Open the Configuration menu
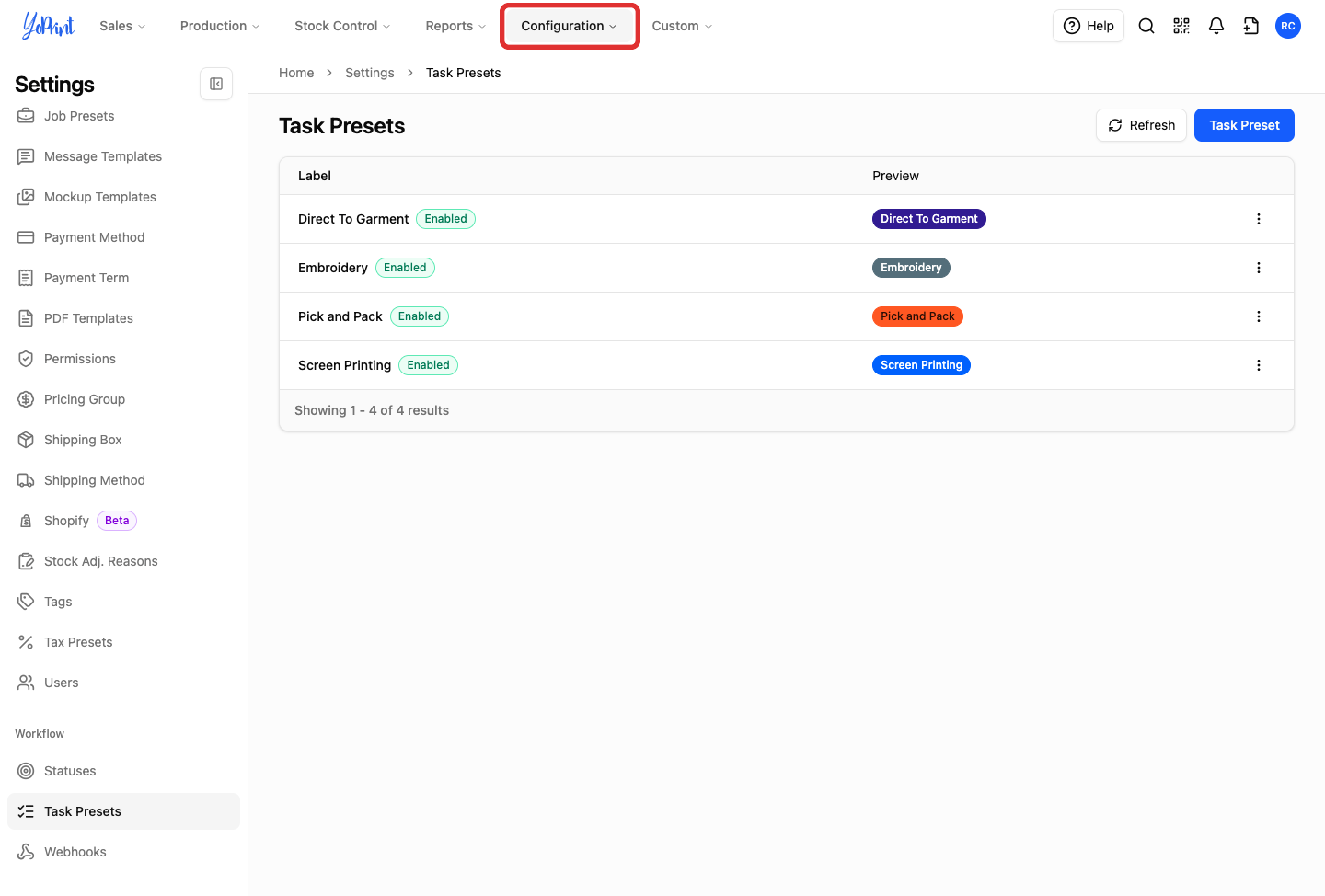Screen dimensions: 1325x896 (570, 26)
